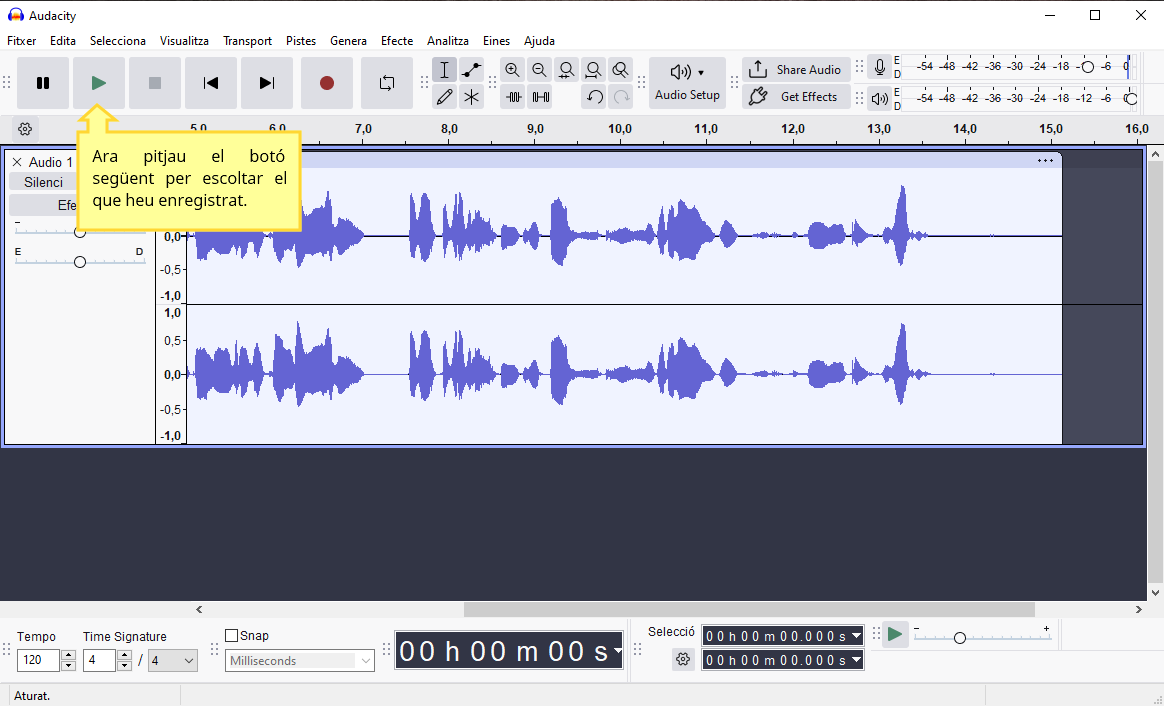Open the Selecciona menu
Viewport: 1164px width, 706px height.
pyautogui.click(x=117, y=41)
